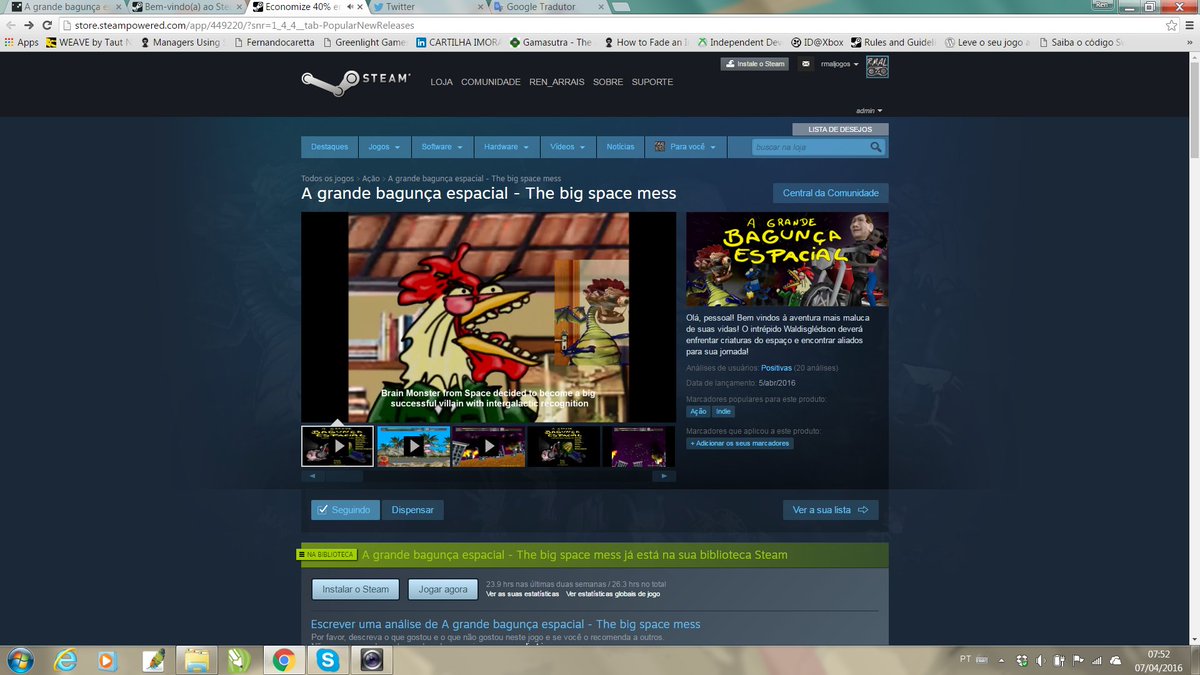Expand the Vídeos dropdown menu
The image size is (1200, 675).
pyautogui.click(x=569, y=147)
